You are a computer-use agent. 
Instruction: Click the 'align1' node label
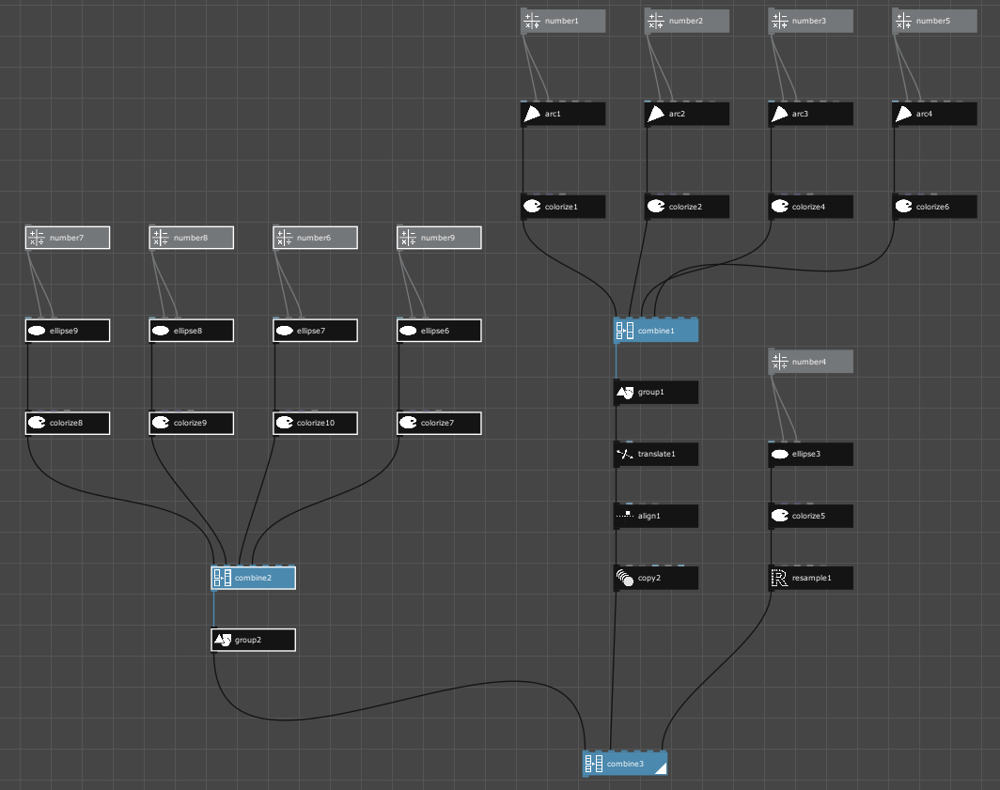(649, 516)
